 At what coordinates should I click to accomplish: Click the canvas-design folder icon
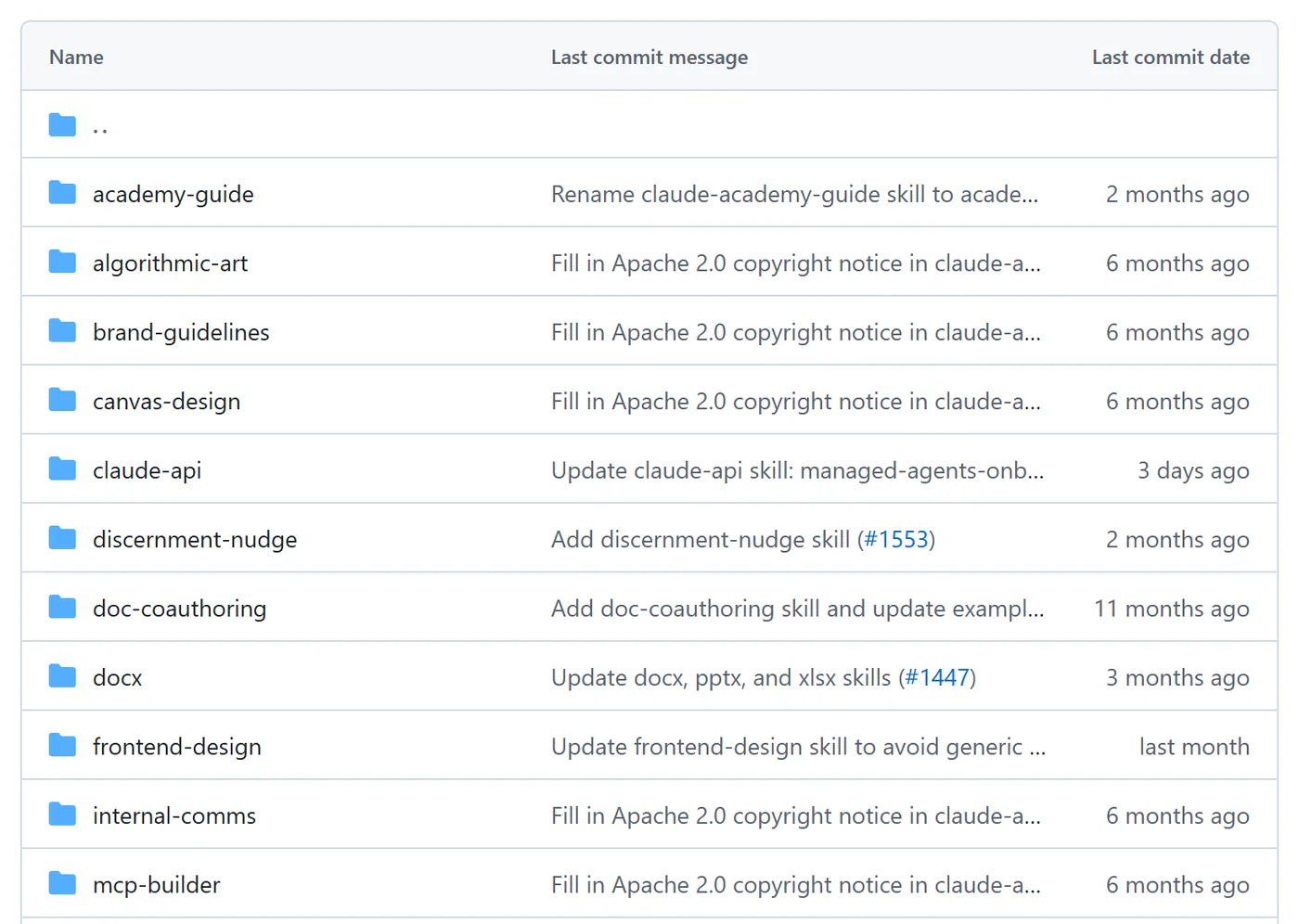[62, 401]
